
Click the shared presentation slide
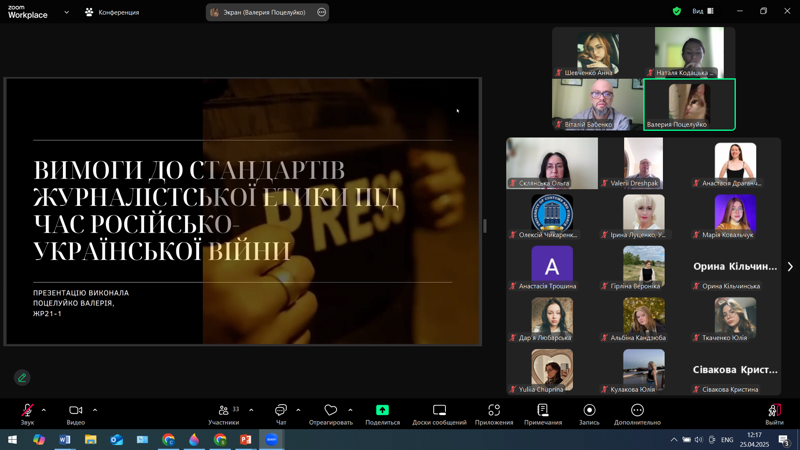(x=243, y=212)
